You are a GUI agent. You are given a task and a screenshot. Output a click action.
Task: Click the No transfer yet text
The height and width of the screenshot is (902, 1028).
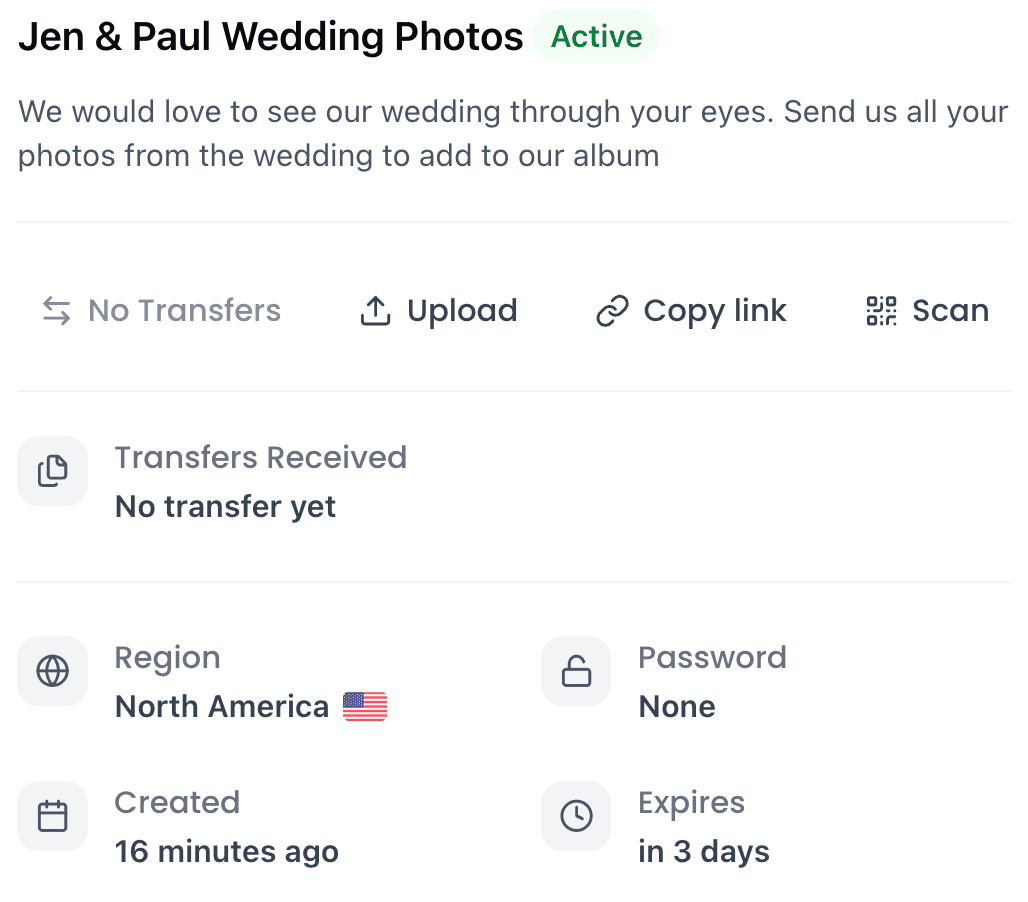pyautogui.click(x=224, y=506)
